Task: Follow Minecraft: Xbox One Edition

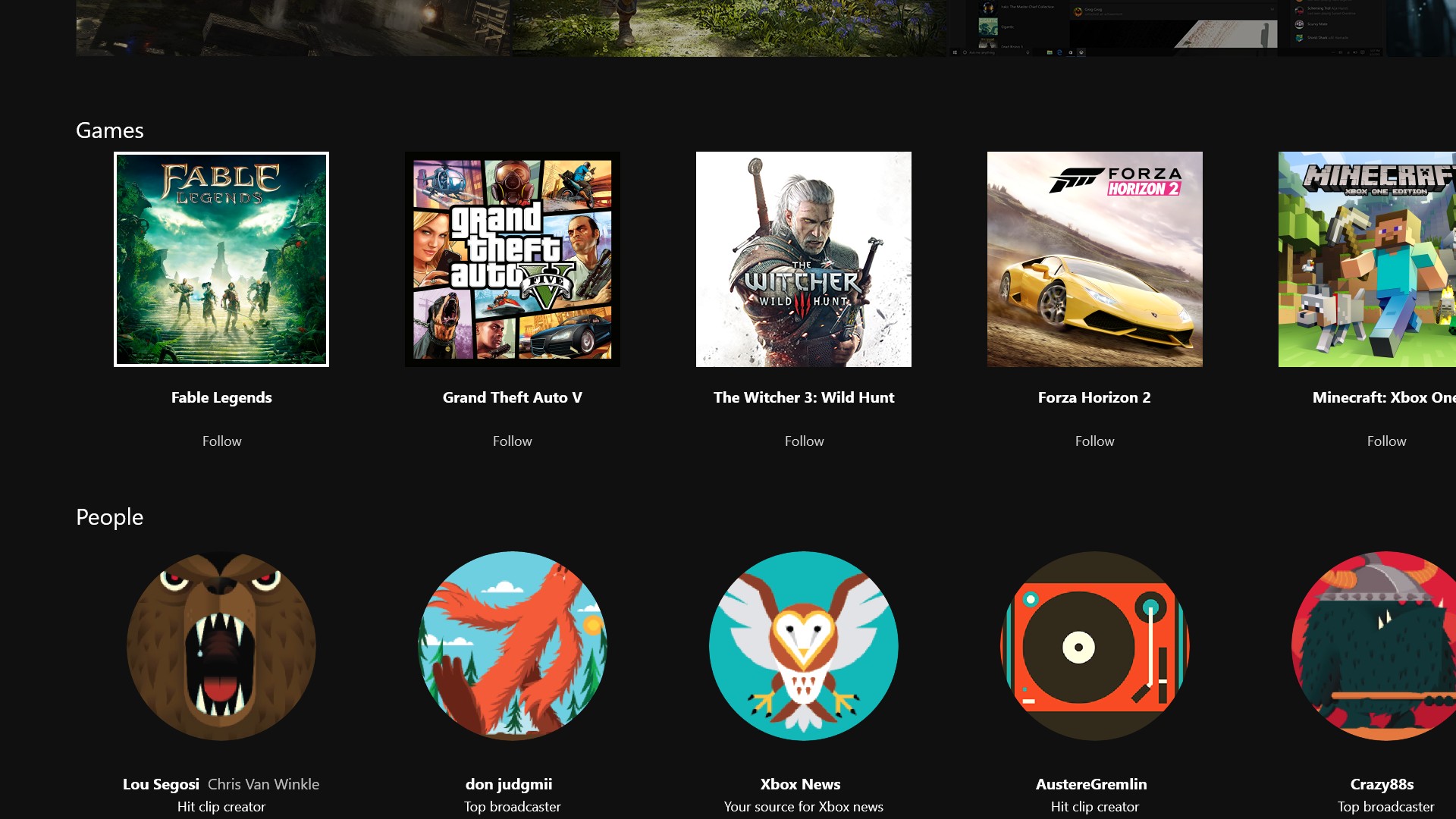Action: 1386,441
